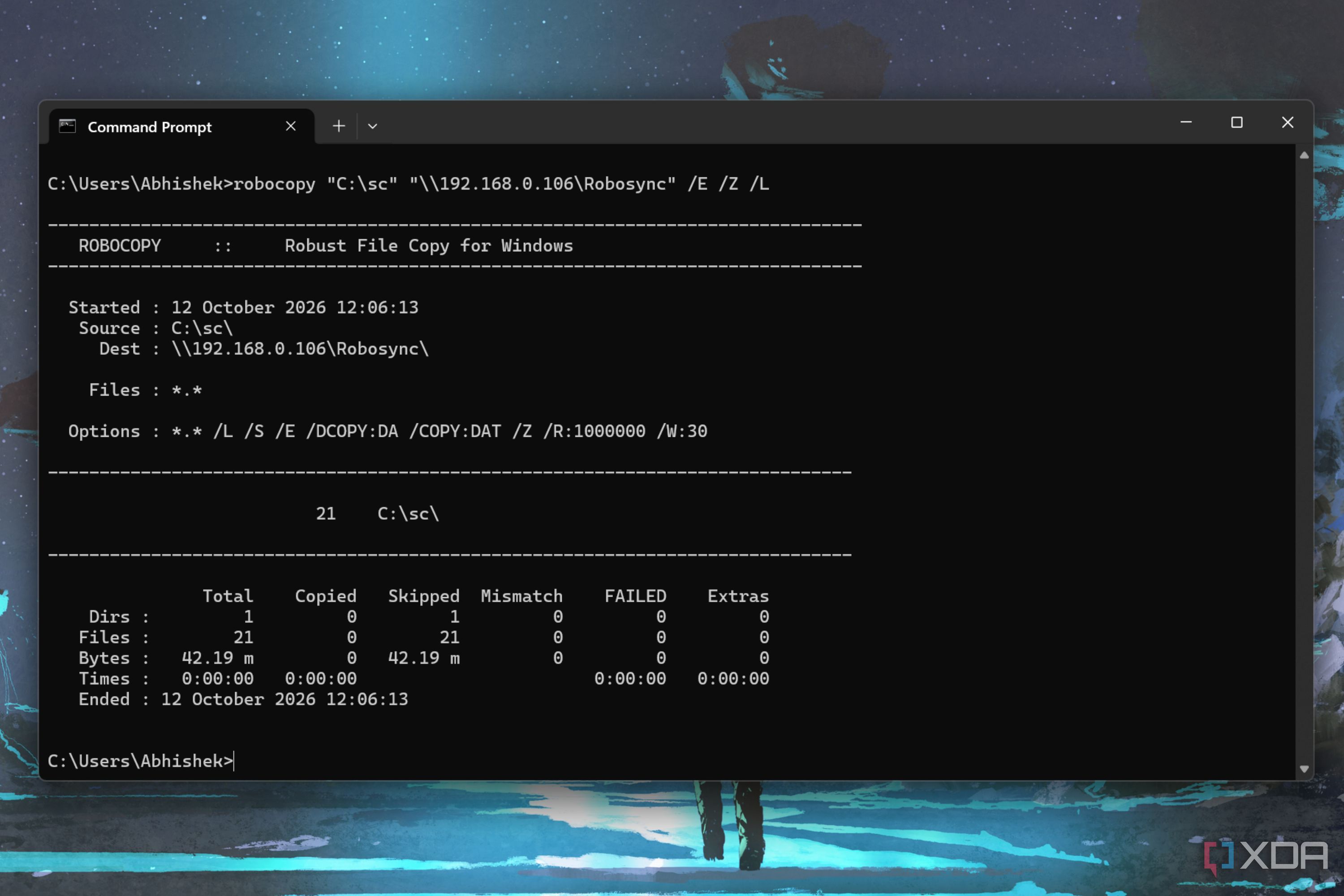This screenshot has height=896, width=1344.
Task: Close the terminal window
Action: [1288, 122]
